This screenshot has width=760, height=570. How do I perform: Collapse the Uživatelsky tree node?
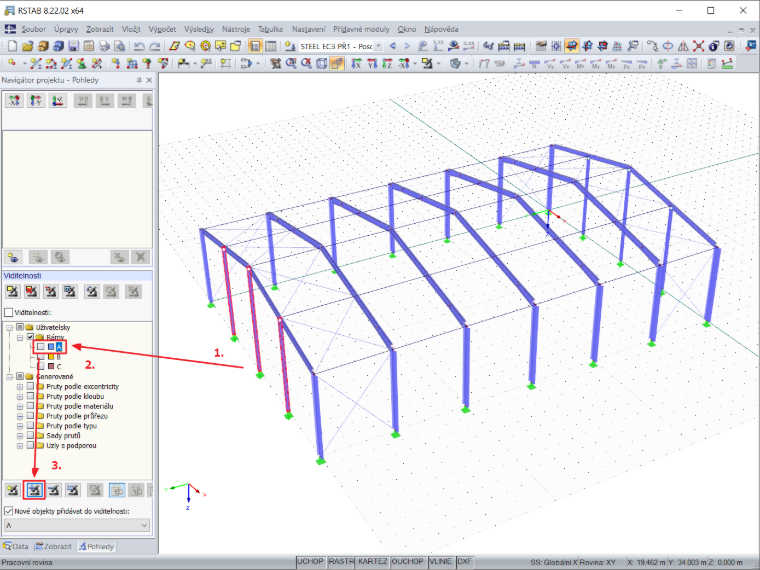pyautogui.click(x=9, y=328)
